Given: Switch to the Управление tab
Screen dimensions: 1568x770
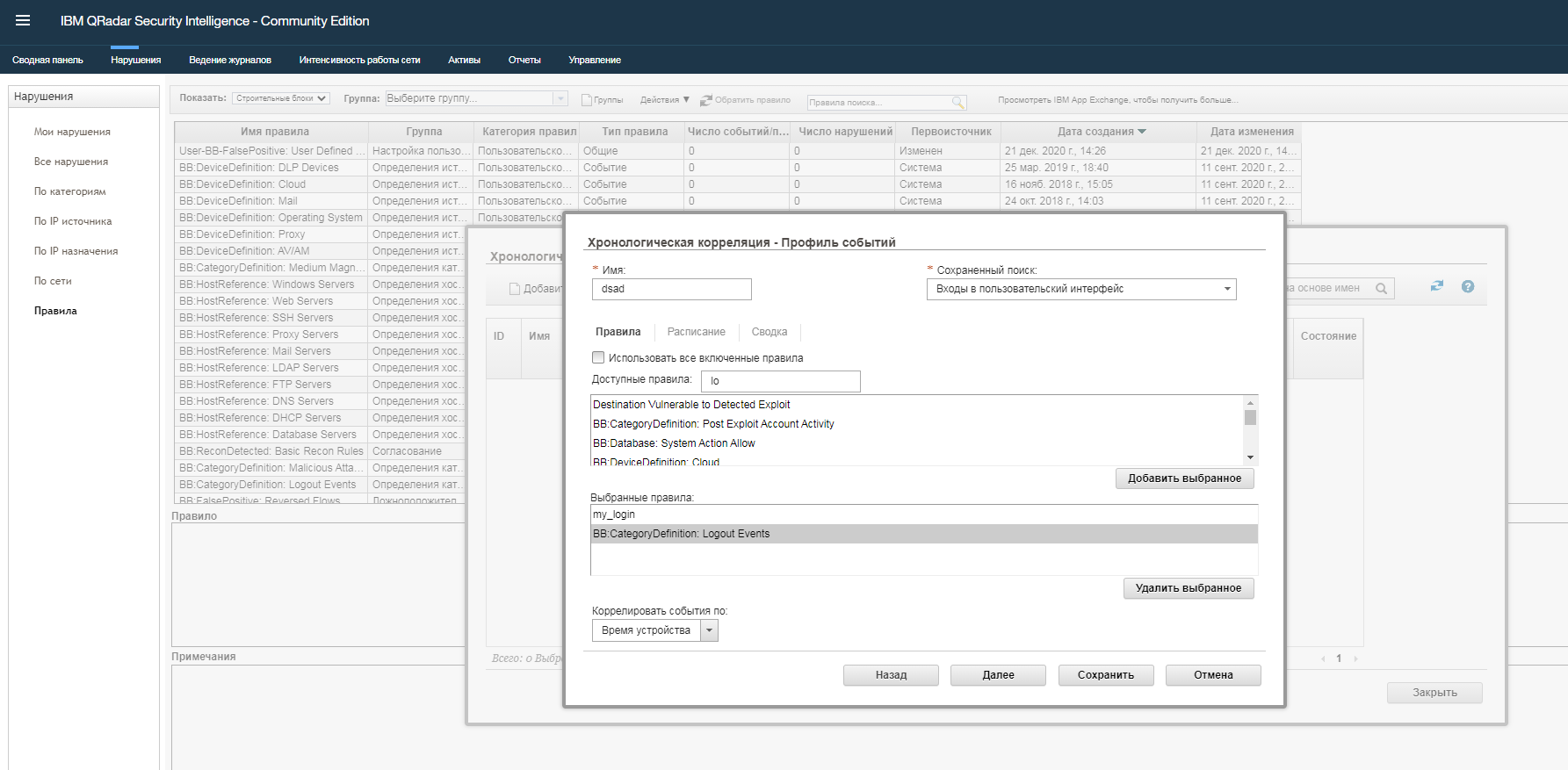Looking at the screenshot, I should [595, 60].
